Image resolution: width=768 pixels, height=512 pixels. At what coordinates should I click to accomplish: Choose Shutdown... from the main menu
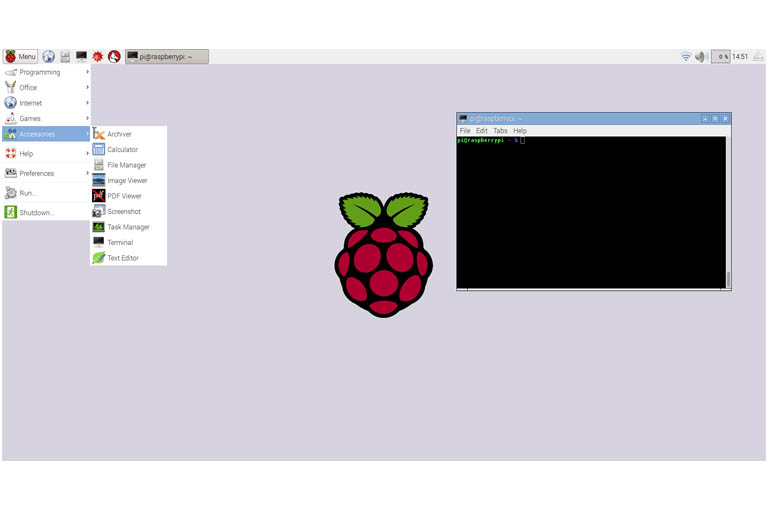46,213
